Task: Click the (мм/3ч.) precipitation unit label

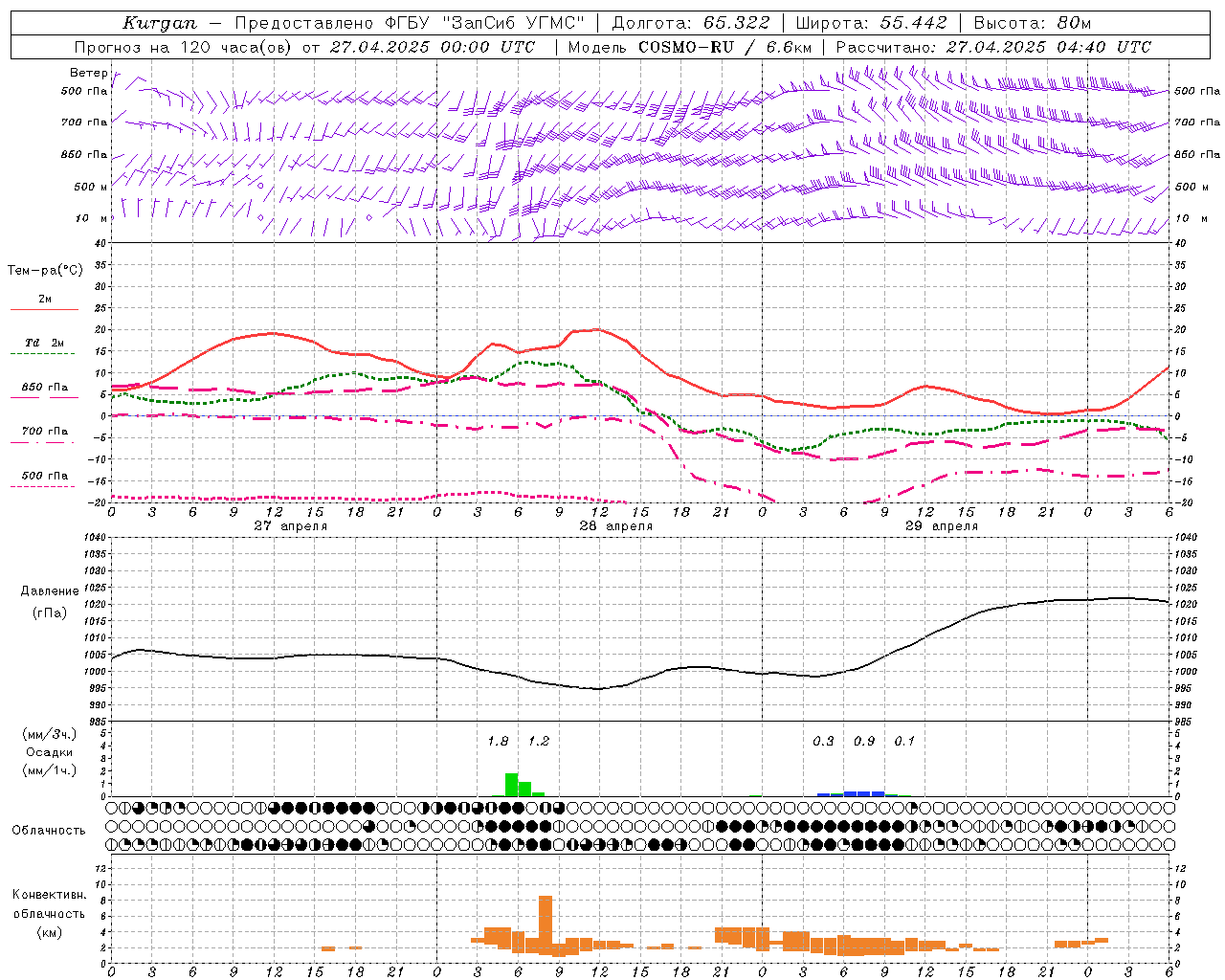Action: coord(50,735)
